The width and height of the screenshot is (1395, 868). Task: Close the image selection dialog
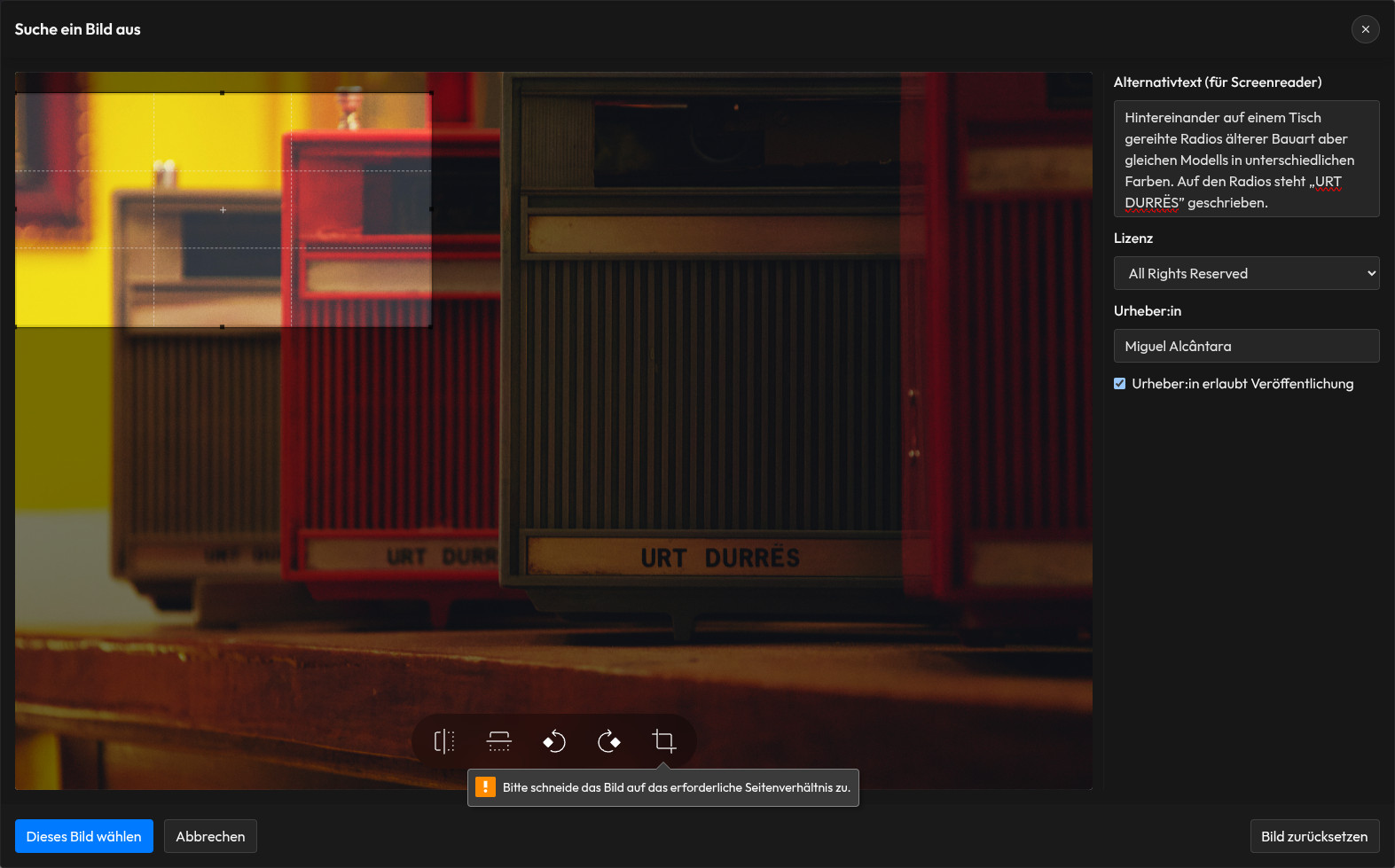click(x=1366, y=29)
